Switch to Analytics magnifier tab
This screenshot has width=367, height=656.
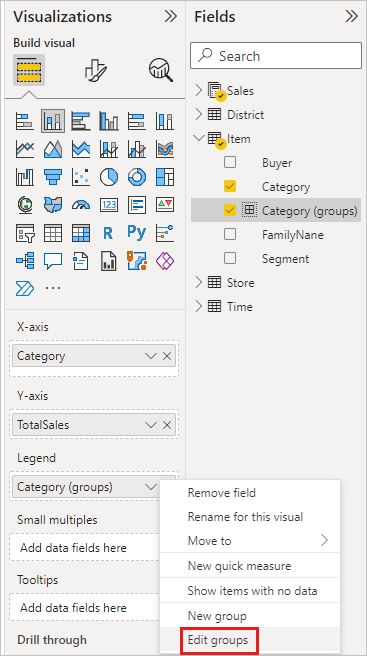click(x=161, y=69)
